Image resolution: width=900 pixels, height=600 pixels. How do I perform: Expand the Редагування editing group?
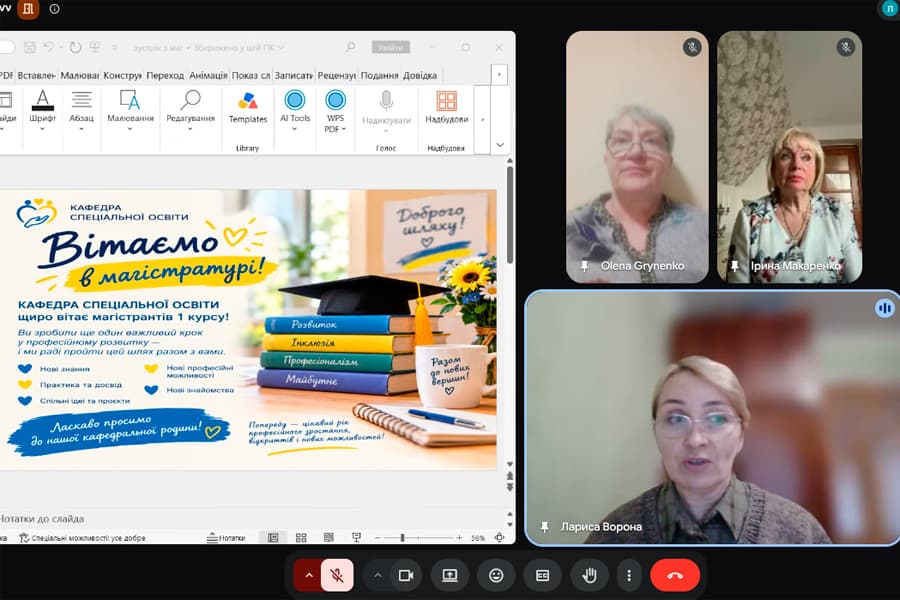[191, 110]
